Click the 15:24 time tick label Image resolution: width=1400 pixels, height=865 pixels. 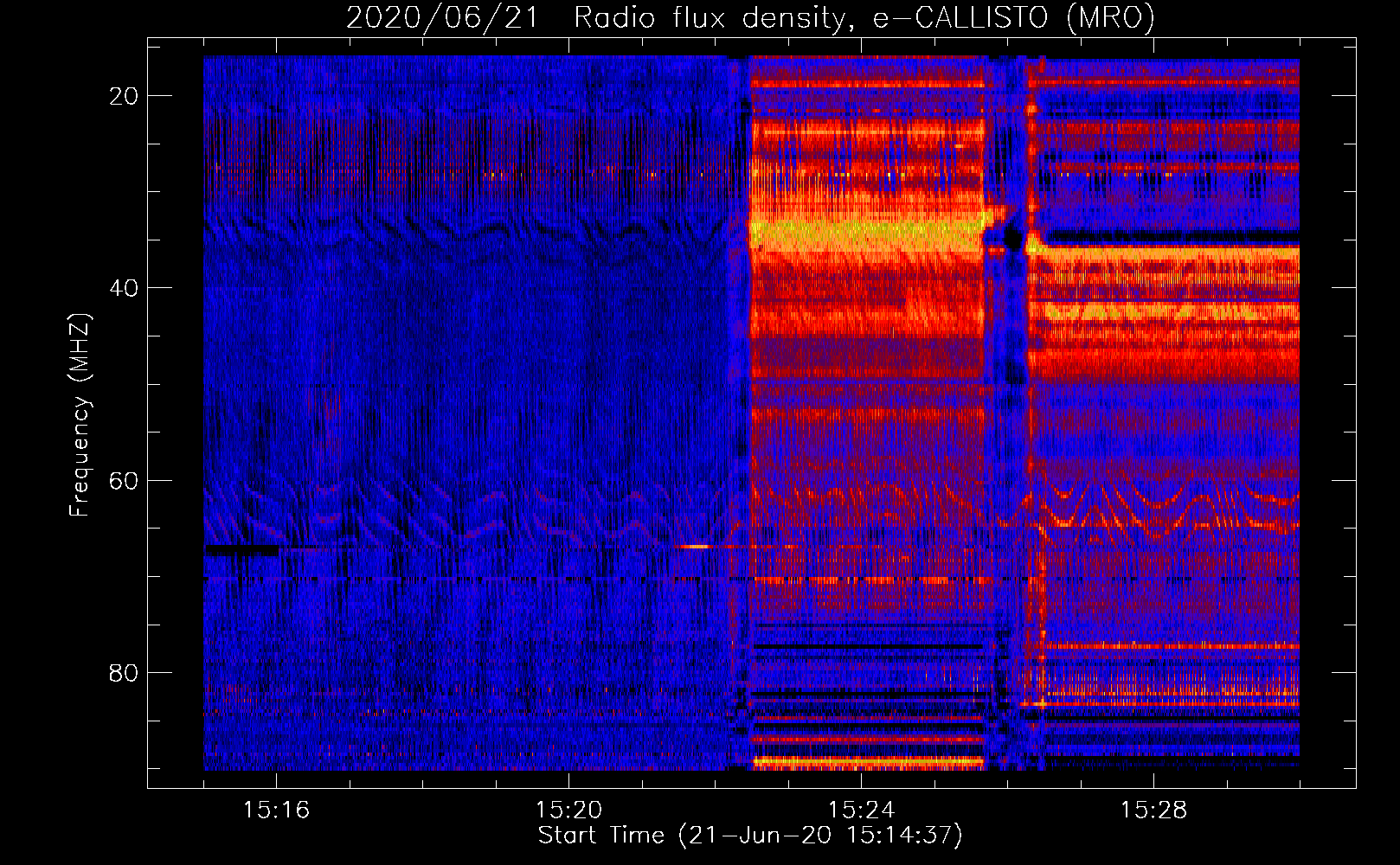pyautogui.click(x=862, y=810)
